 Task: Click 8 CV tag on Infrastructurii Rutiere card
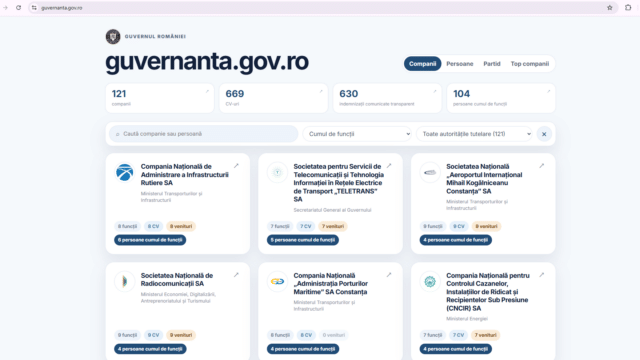point(153,226)
